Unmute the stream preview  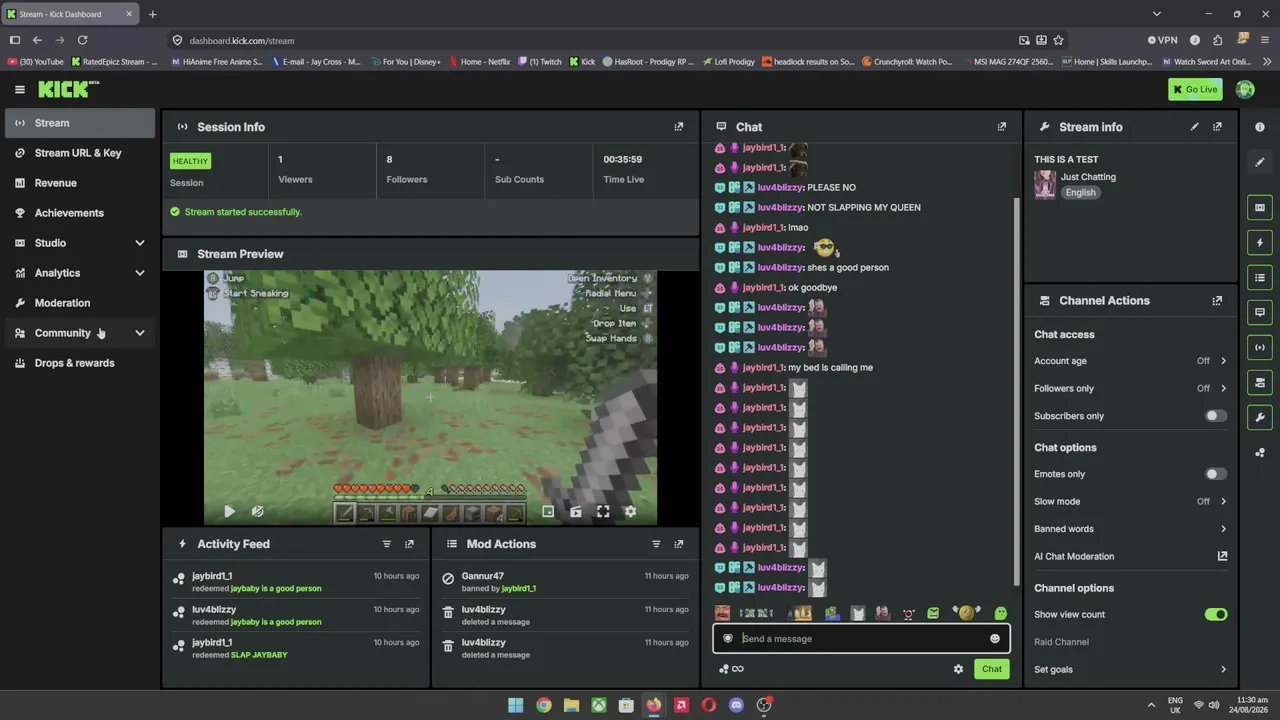coord(257,512)
